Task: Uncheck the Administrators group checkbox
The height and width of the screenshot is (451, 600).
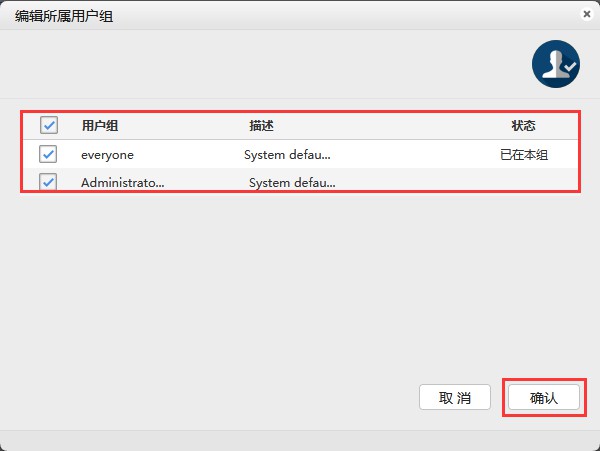Action: [48, 182]
